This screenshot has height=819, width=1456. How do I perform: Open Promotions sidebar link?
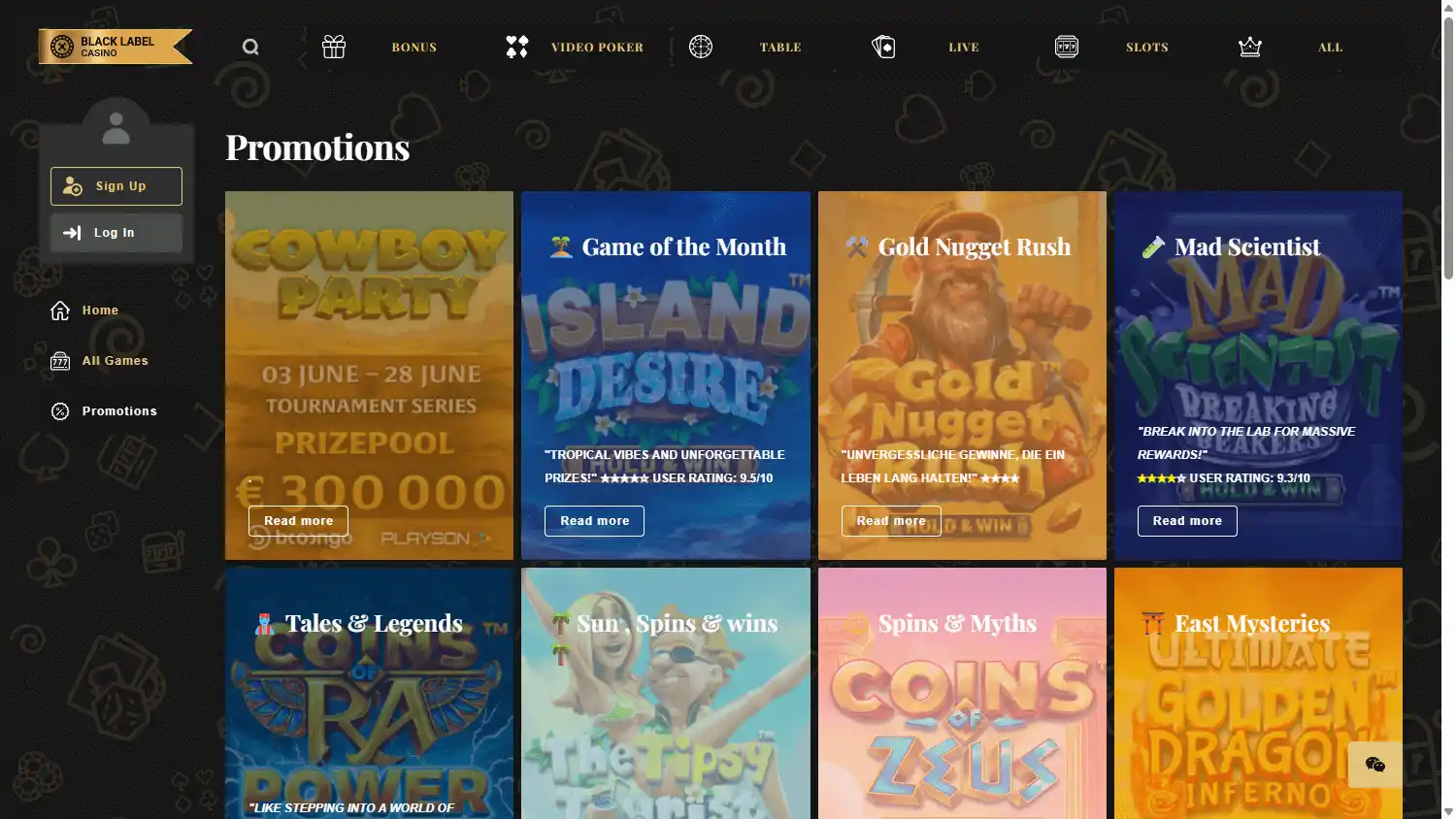(x=119, y=411)
